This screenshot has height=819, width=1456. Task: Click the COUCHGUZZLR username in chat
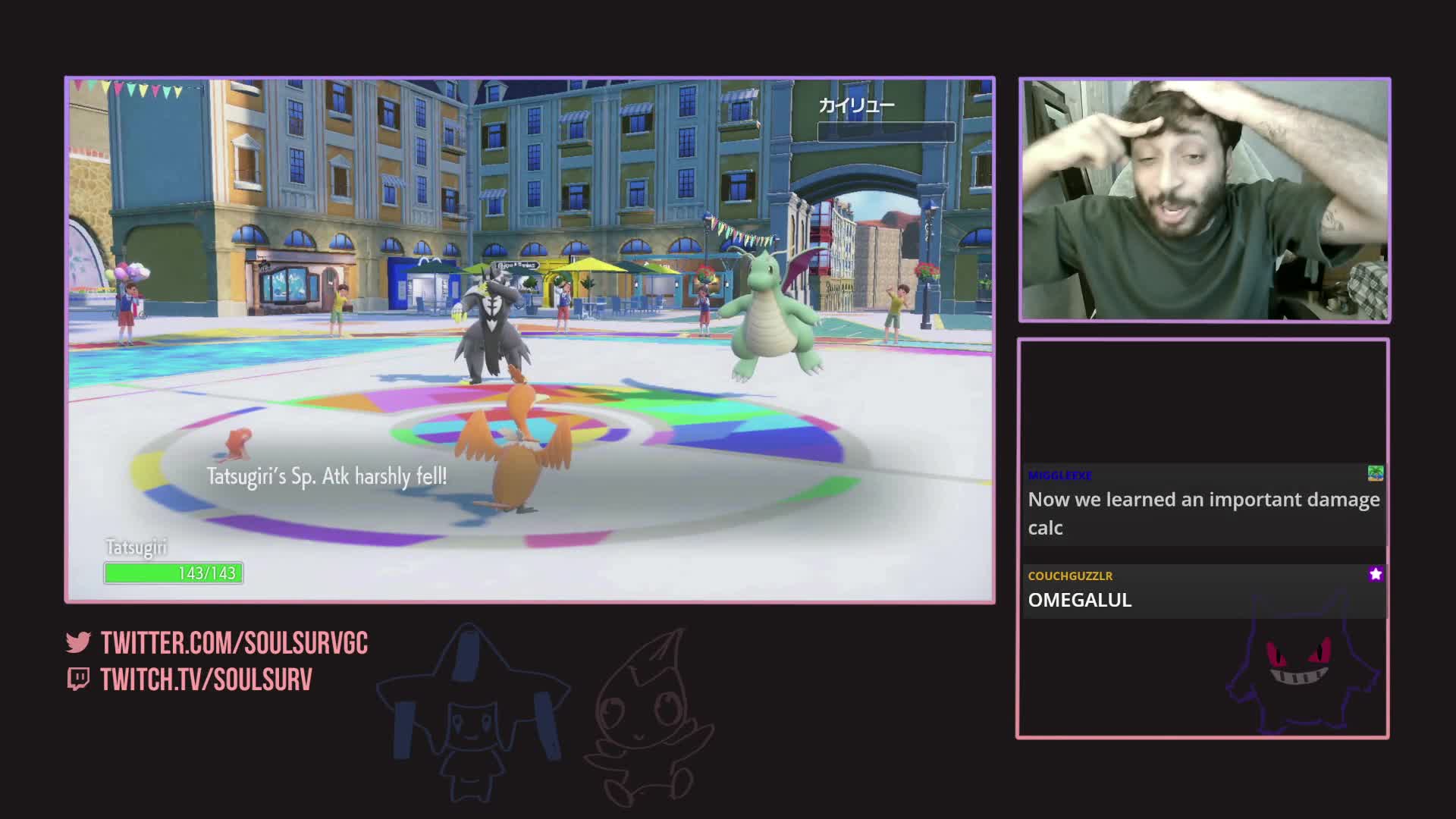[1070, 576]
